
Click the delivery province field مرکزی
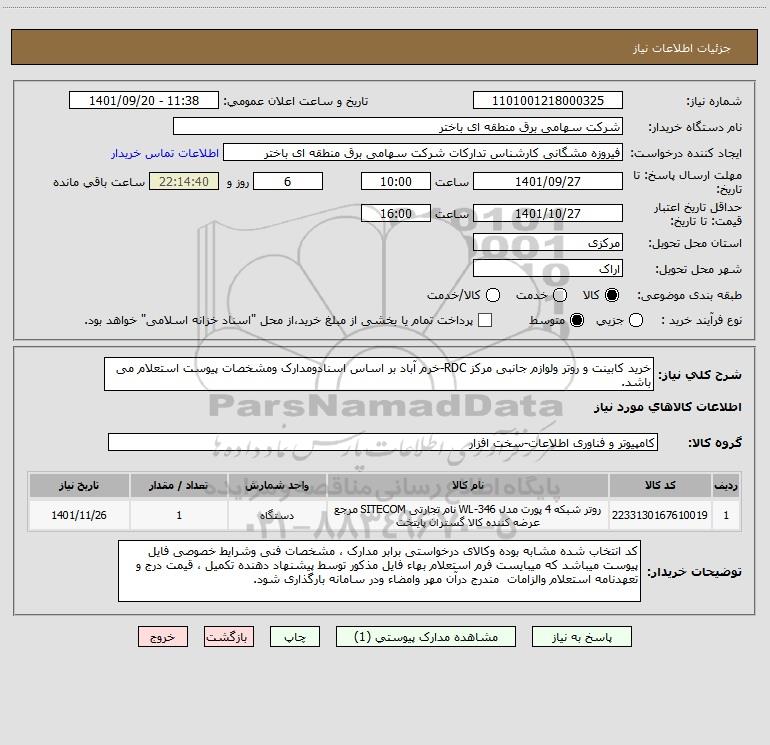pyautogui.click(x=548, y=243)
